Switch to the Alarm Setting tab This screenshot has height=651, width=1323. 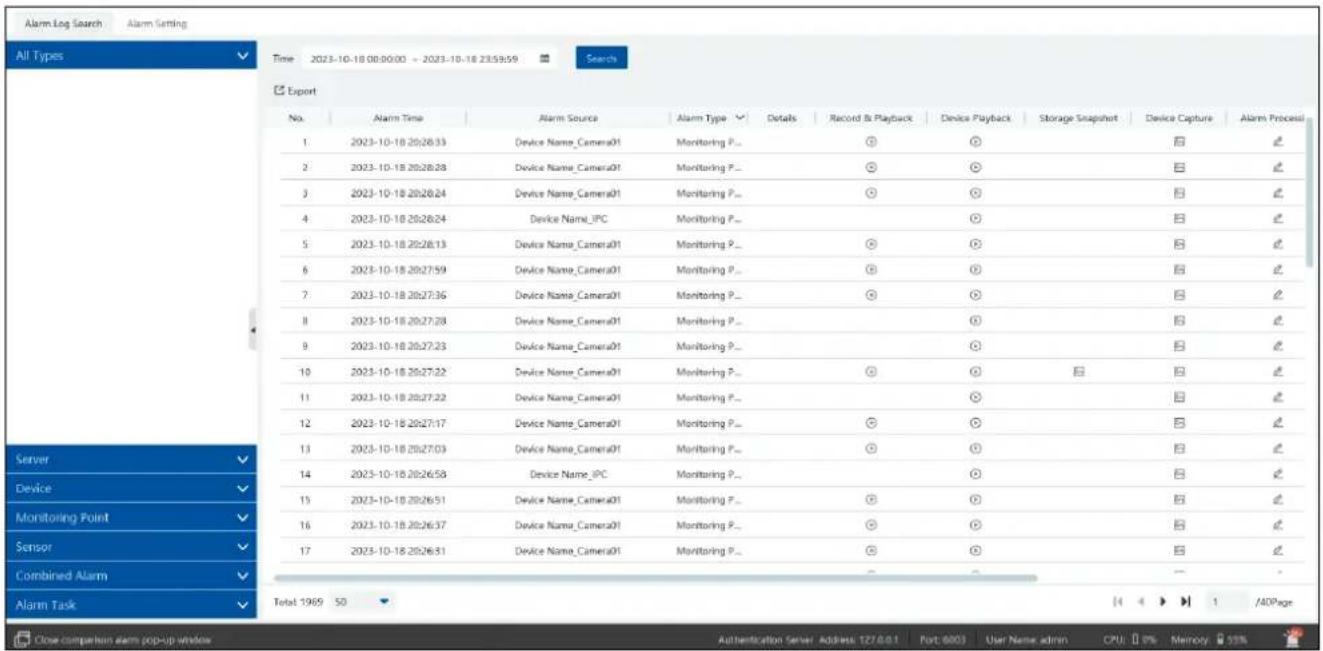[x=157, y=22]
